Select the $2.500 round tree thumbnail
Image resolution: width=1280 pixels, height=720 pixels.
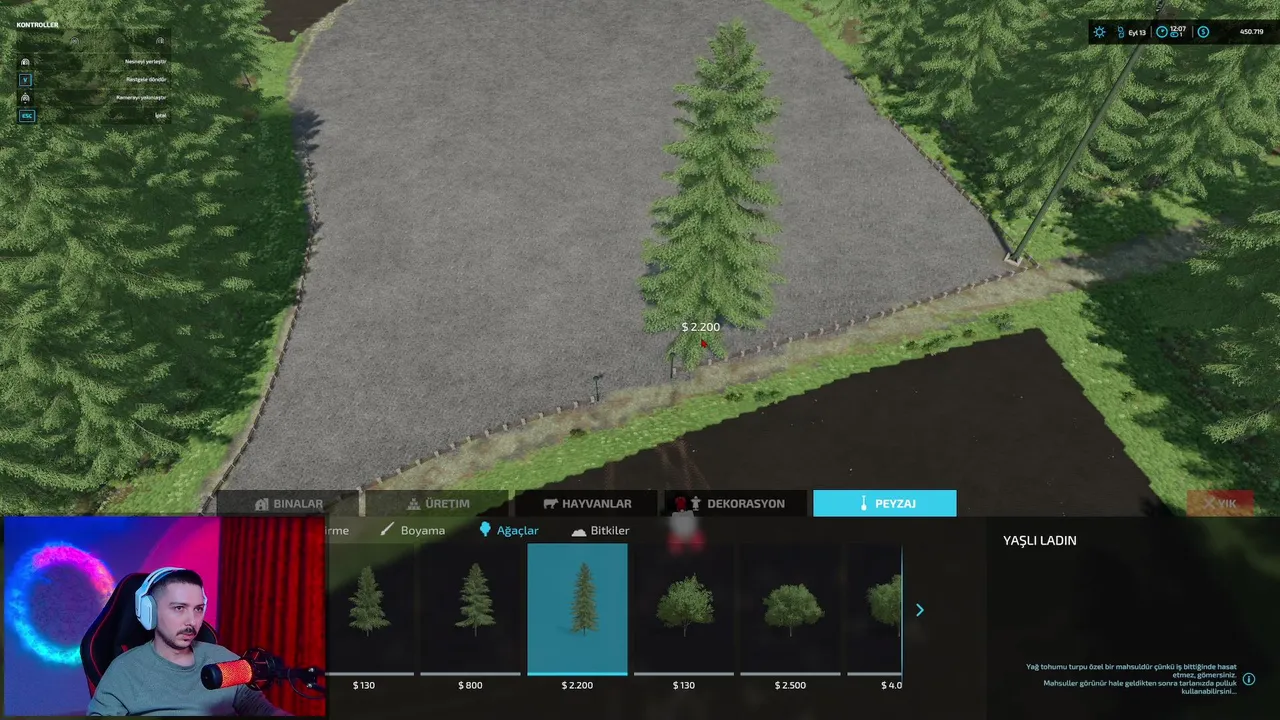point(790,610)
